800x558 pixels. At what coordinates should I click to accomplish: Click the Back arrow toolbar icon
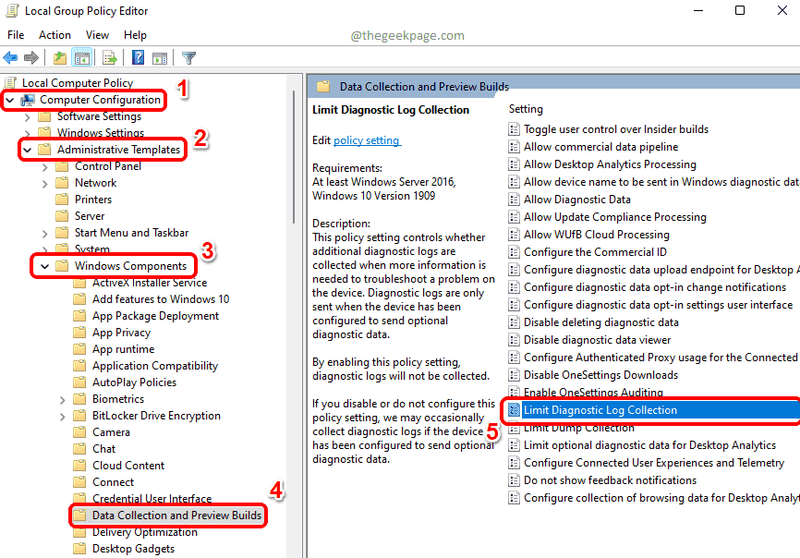pos(10,58)
